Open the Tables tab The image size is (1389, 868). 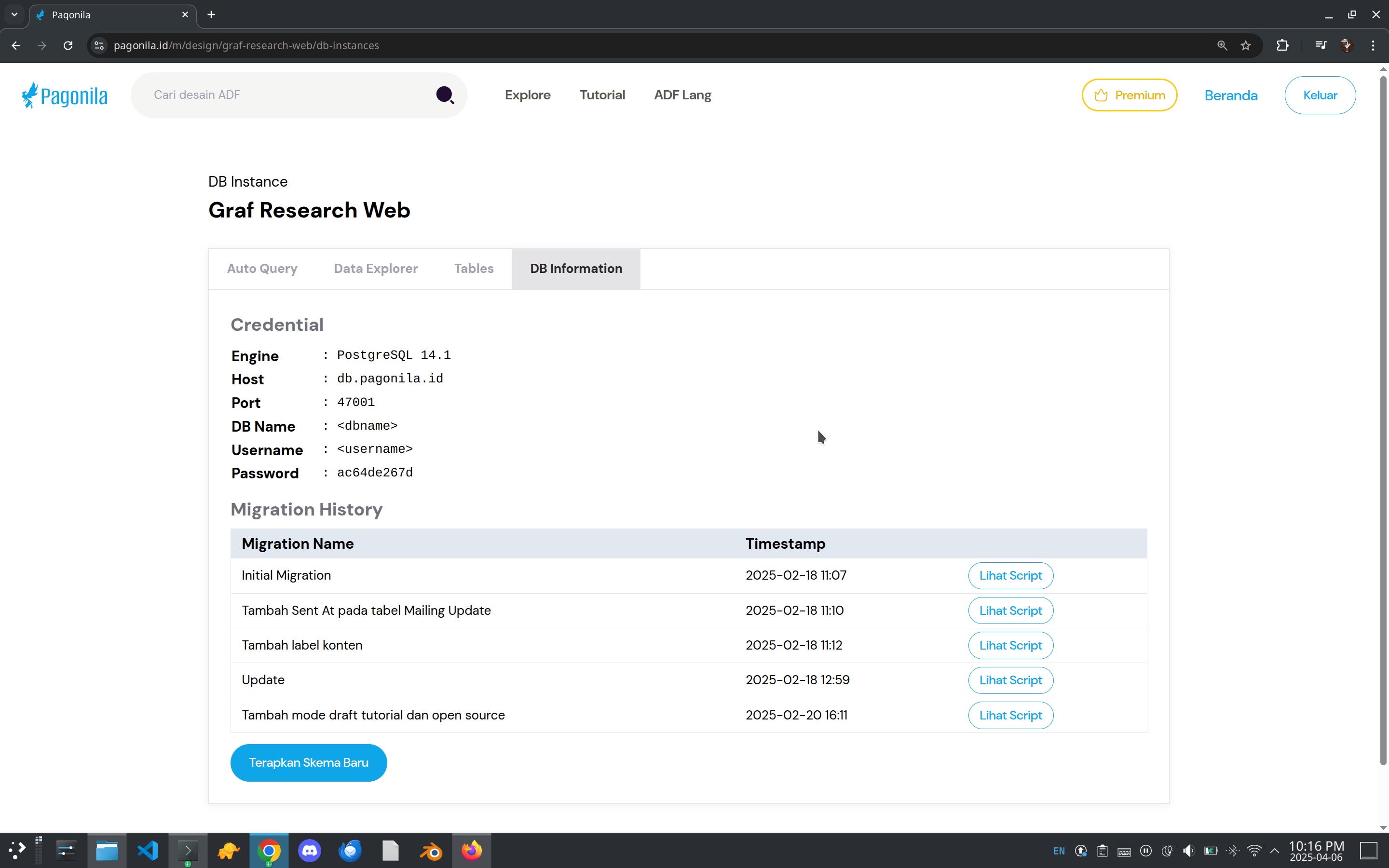[x=474, y=269]
